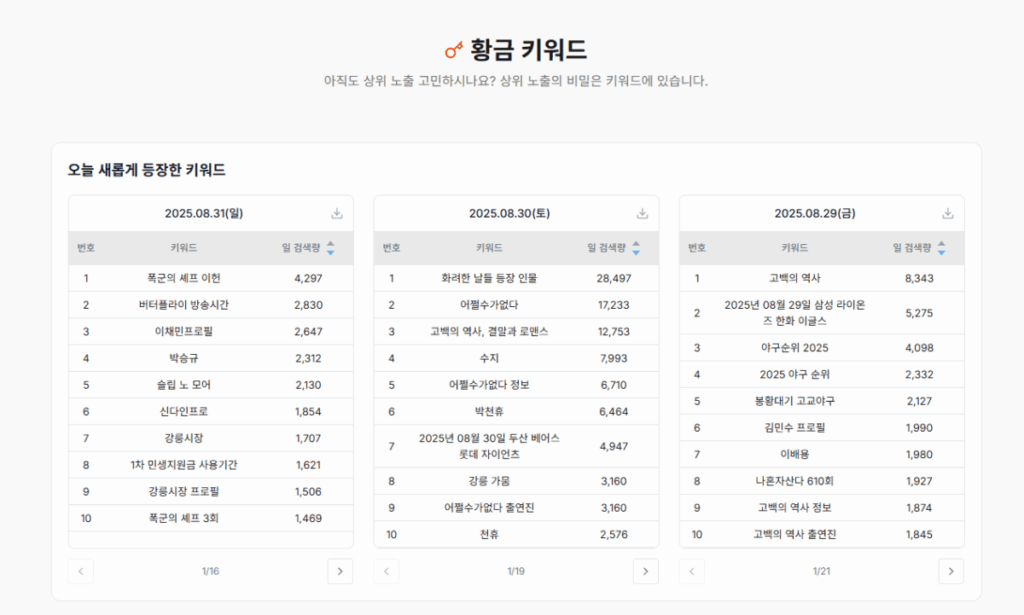Screen dimensions: 1024x615
Task: Click the 오늘 새롭게 등장한 키워드 heading
Action: click(x=146, y=170)
